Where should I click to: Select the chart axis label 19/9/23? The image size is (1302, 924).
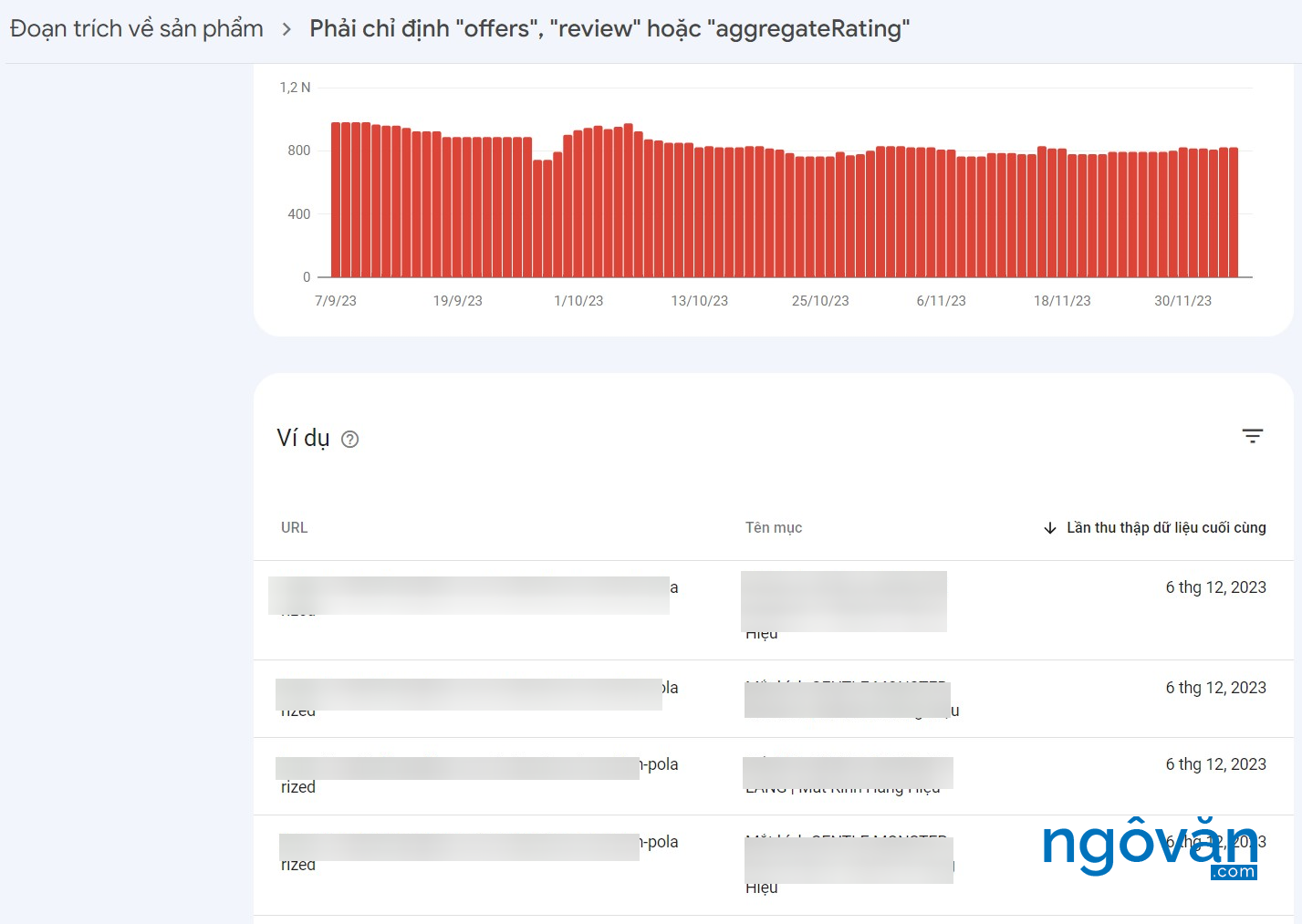pyautogui.click(x=458, y=301)
